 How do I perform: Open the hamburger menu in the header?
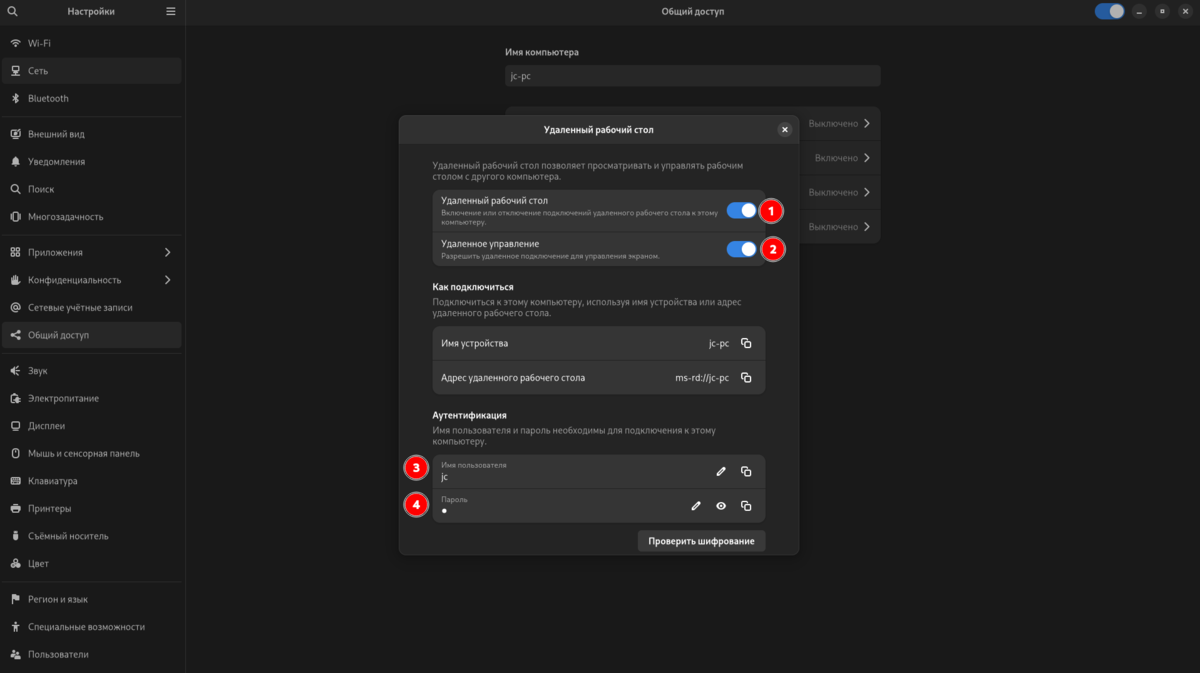[170, 11]
